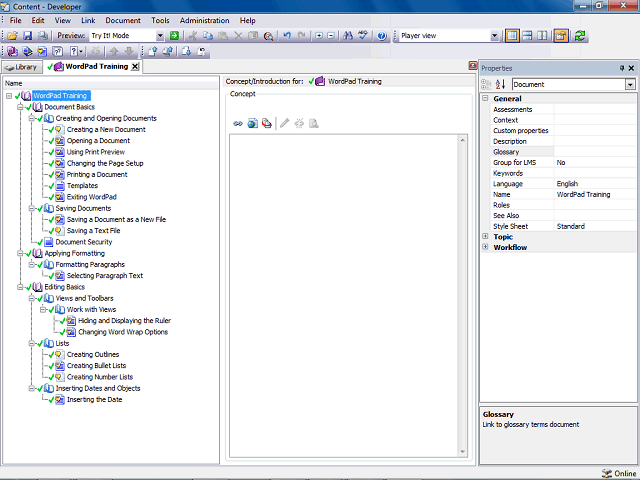This screenshot has height=480, width=640.
Task: Open the Edit menu
Action: click(38, 20)
